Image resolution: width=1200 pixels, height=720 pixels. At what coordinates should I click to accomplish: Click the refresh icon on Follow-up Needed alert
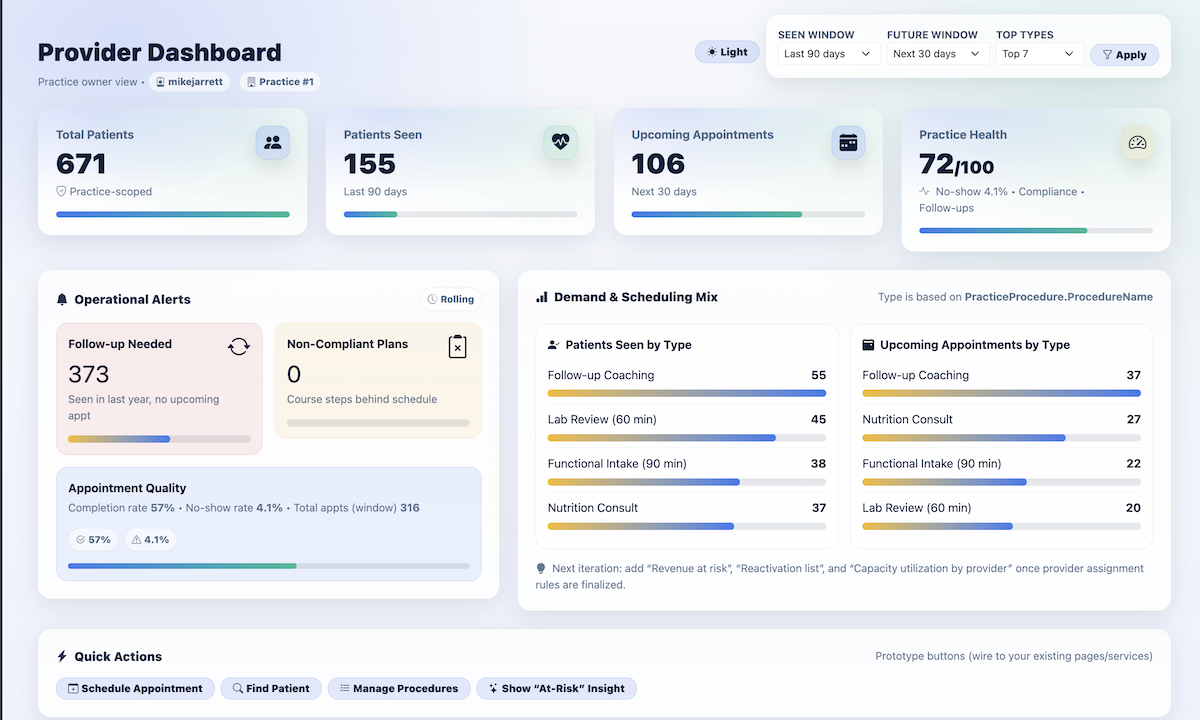click(x=238, y=345)
